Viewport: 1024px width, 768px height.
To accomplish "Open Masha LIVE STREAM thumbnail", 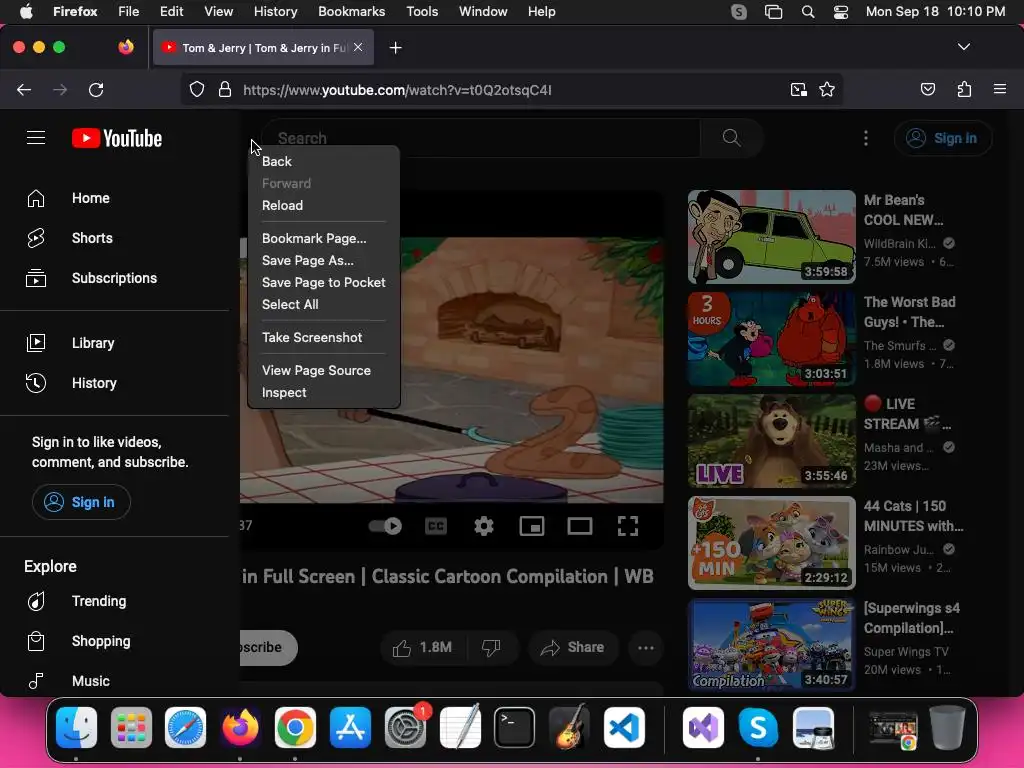I will [771, 441].
